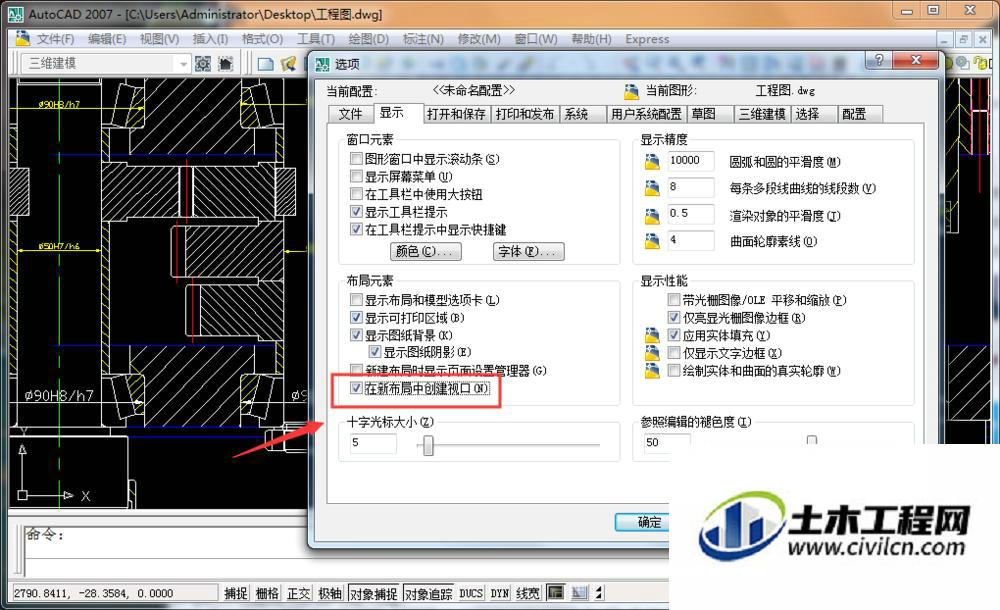Toggle 对象捕捉 object snap in status bar

coord(374,593)
